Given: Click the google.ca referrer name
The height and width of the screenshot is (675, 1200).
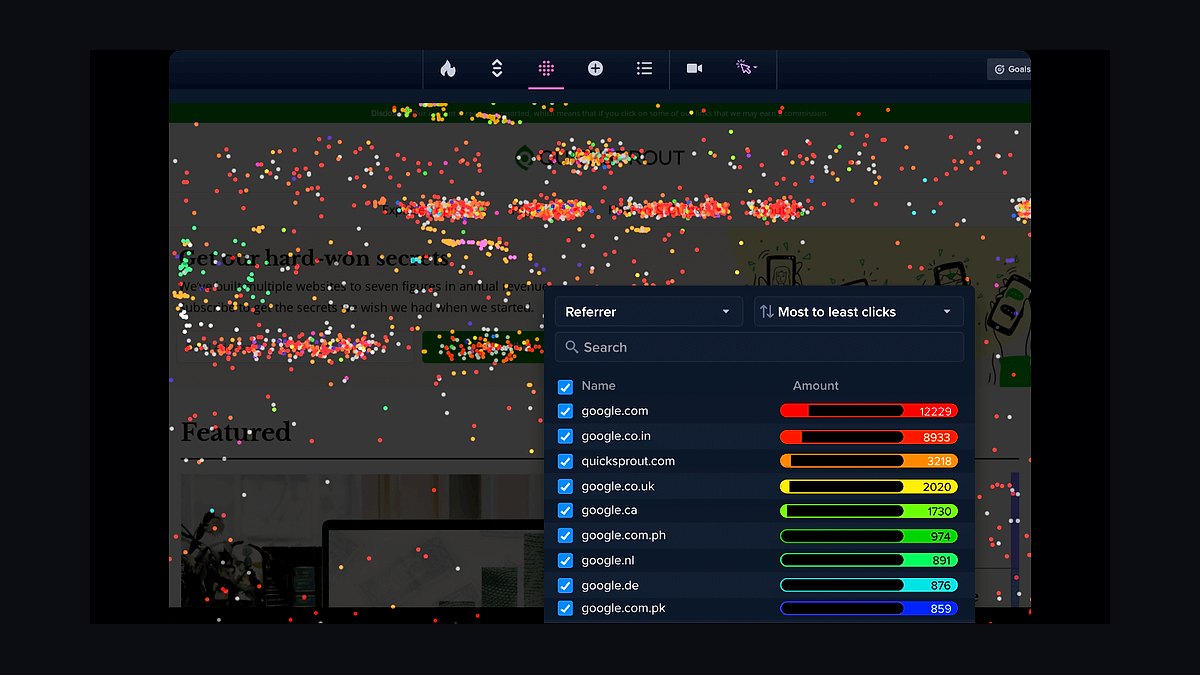Looking at the screenshot, I should click(609, 511).
